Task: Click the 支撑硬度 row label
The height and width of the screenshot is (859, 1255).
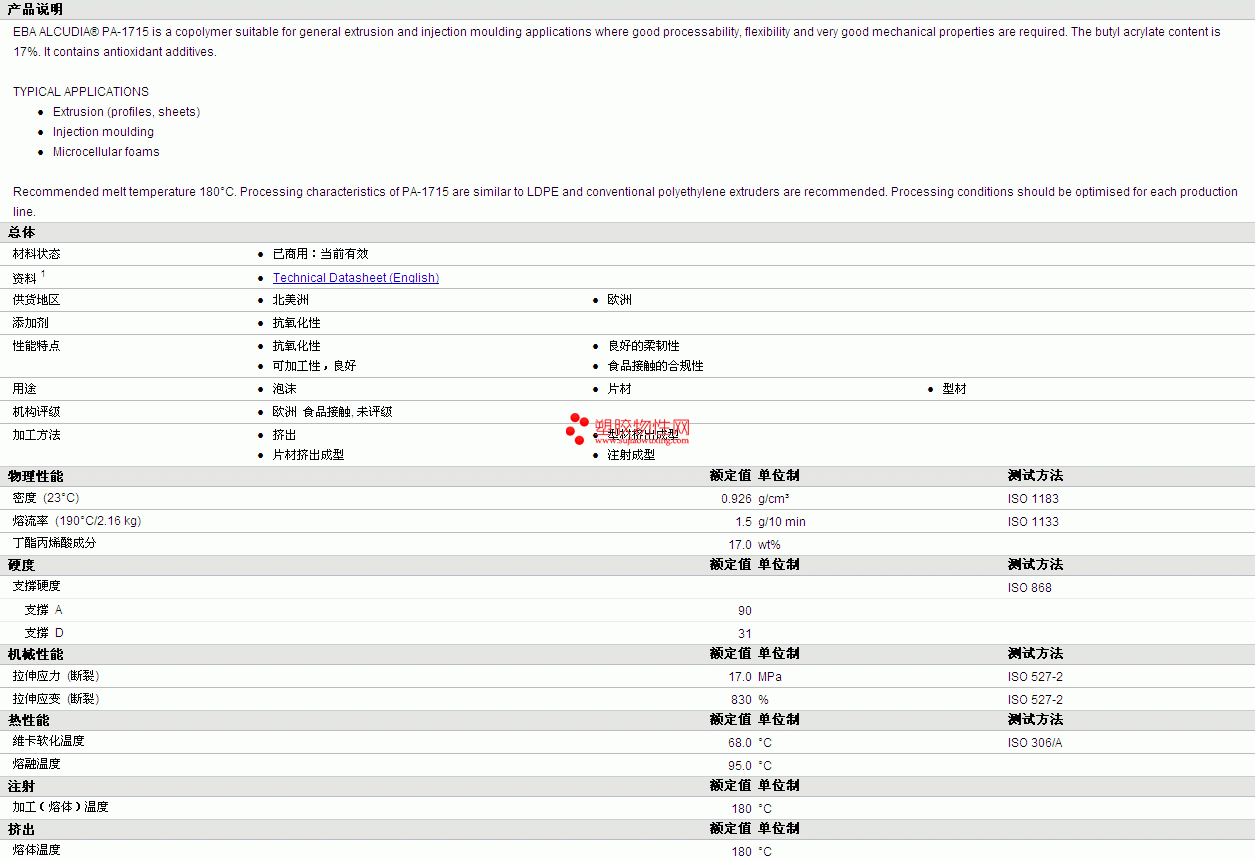Action: 36,586
